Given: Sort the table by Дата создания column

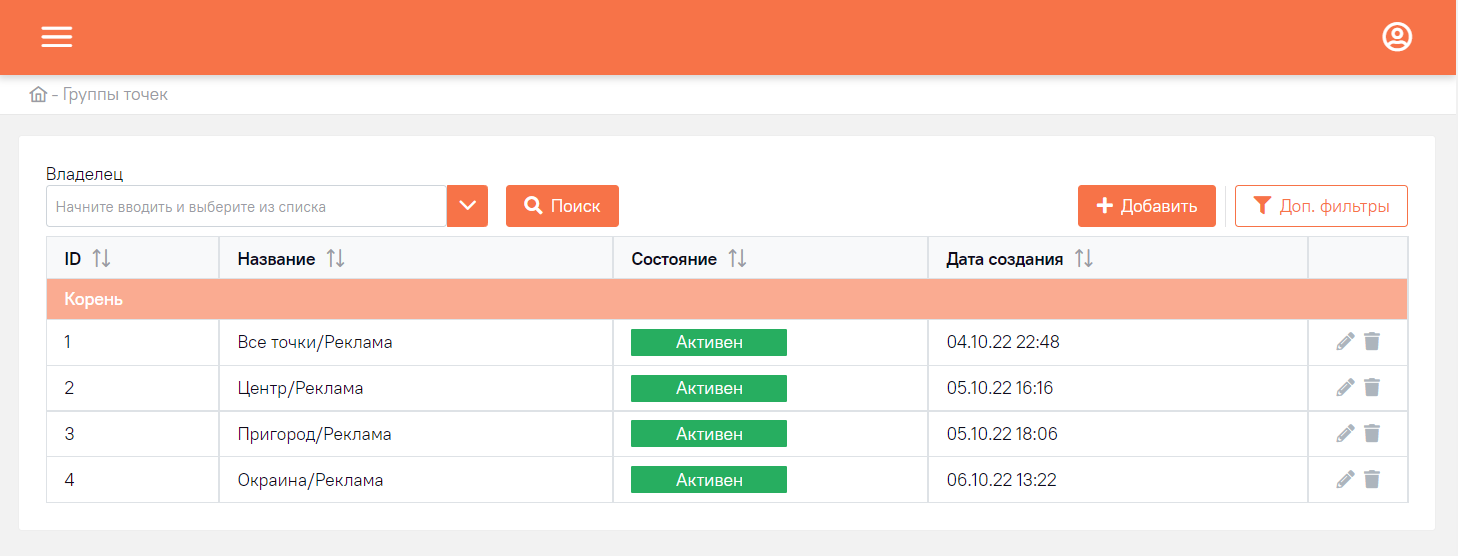Looking at the screenshot, I should pyautogui.click(x=1083, y=259).
